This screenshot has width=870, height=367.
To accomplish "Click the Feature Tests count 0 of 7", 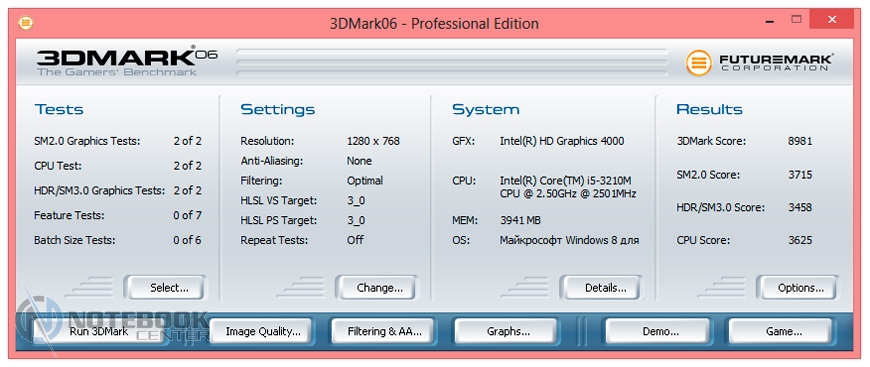I will tap(187, 215).
